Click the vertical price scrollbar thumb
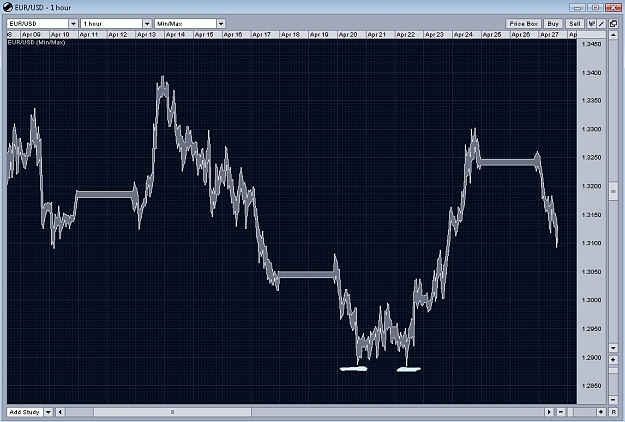 point(613,192)
